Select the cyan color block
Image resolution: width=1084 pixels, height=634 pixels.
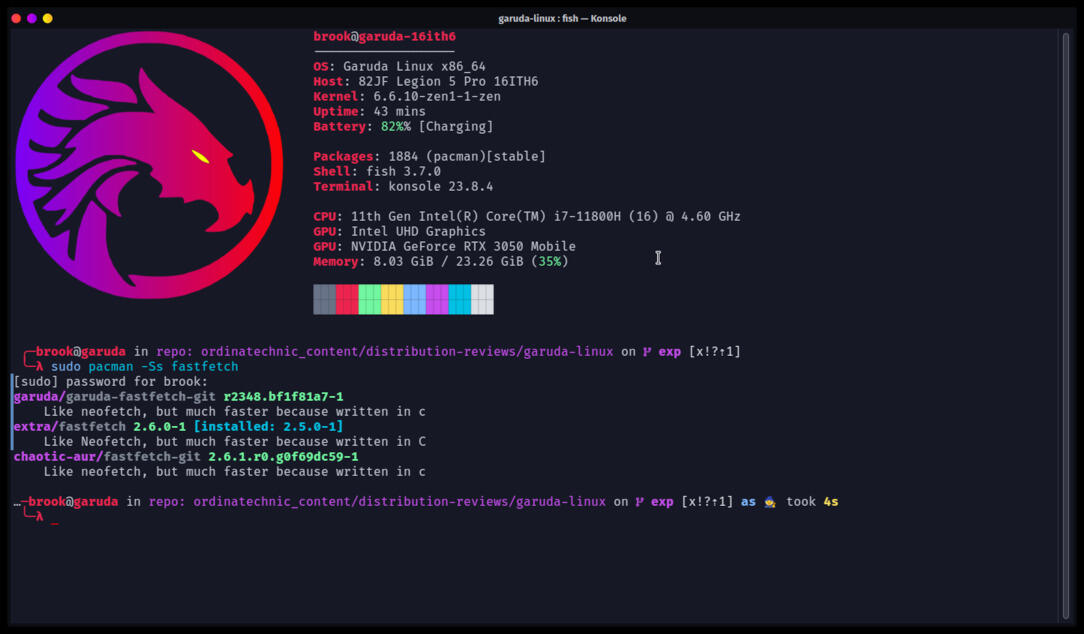[460, 299]
